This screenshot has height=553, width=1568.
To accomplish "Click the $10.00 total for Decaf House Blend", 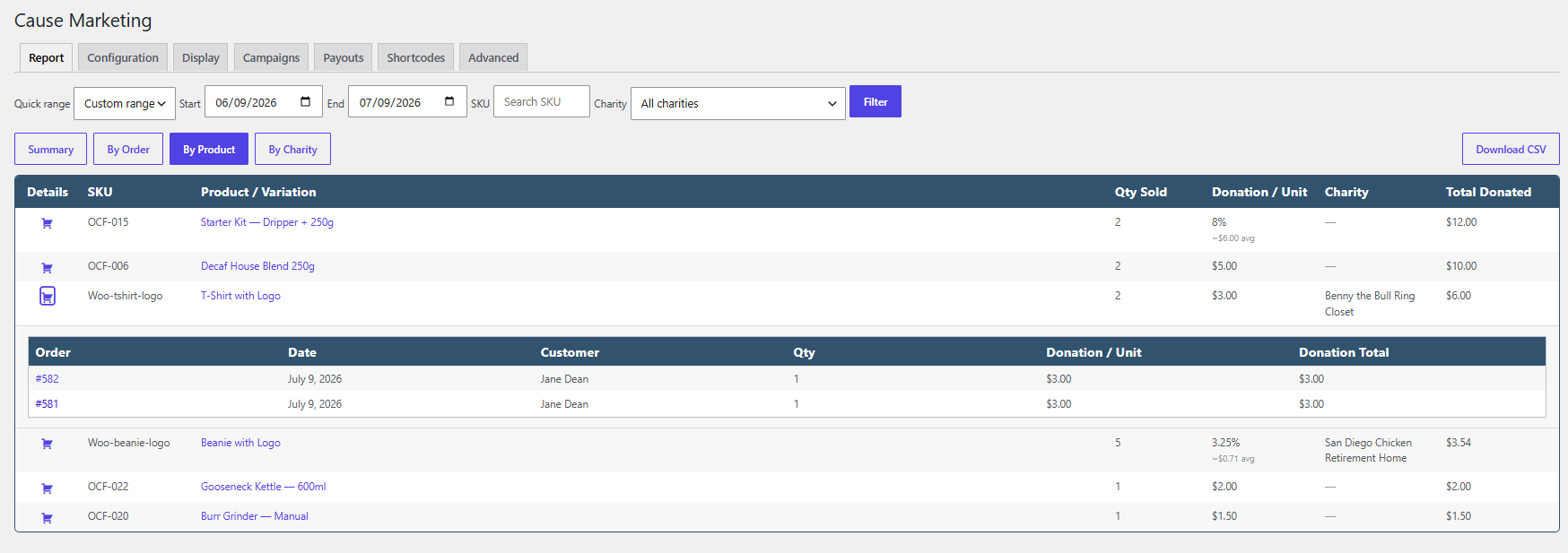I will tap(1461, 266).
